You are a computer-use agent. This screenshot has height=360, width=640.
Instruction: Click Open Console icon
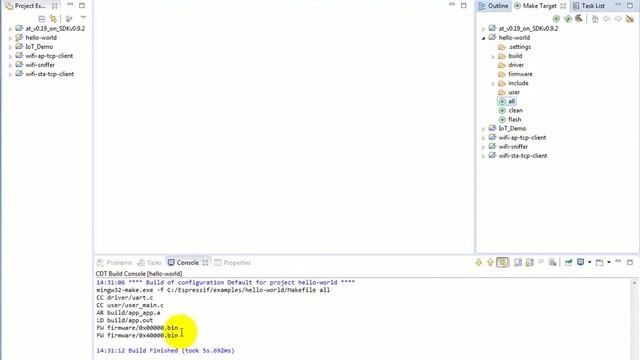tap(600, 262)
